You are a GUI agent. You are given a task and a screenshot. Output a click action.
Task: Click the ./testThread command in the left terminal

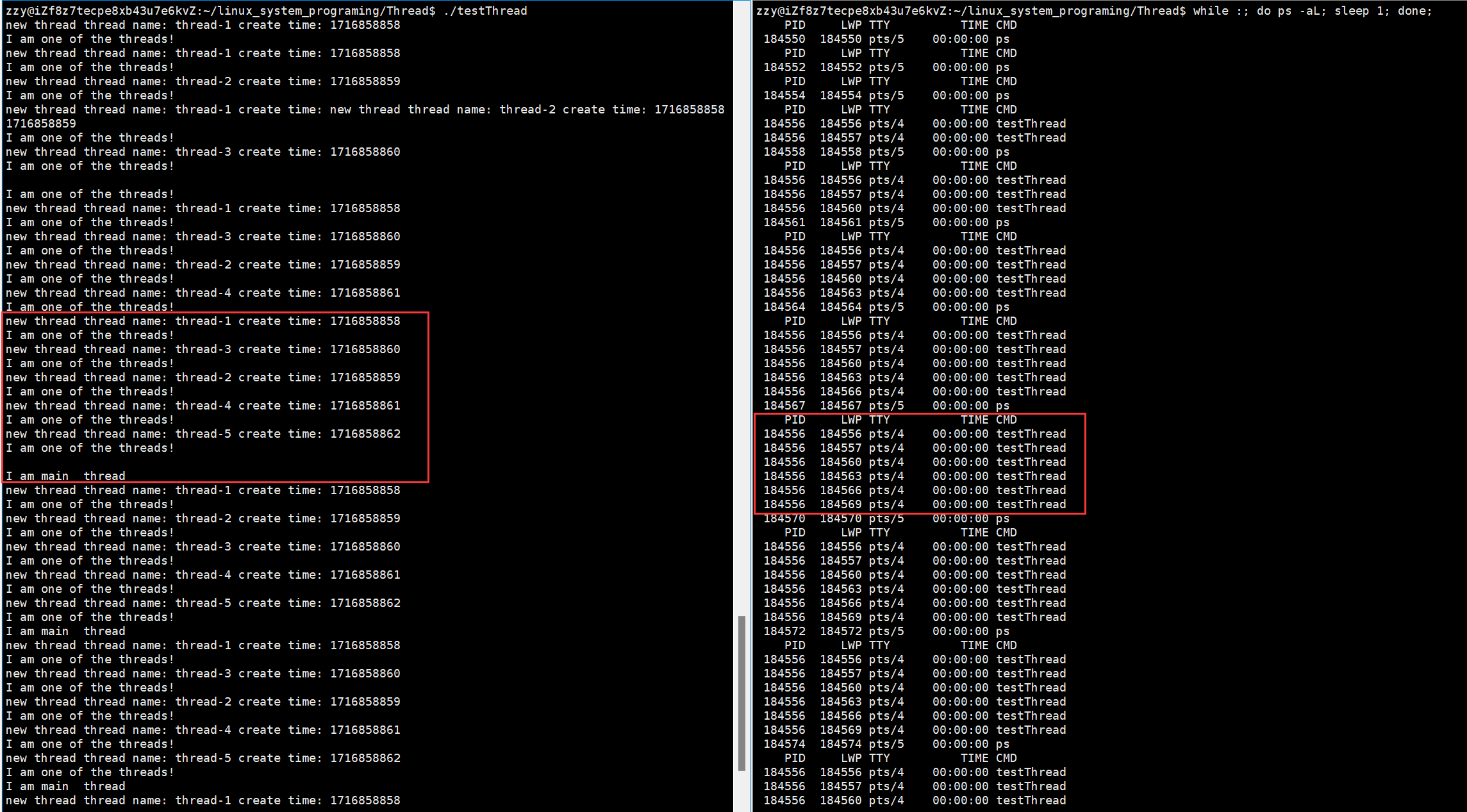485,11
